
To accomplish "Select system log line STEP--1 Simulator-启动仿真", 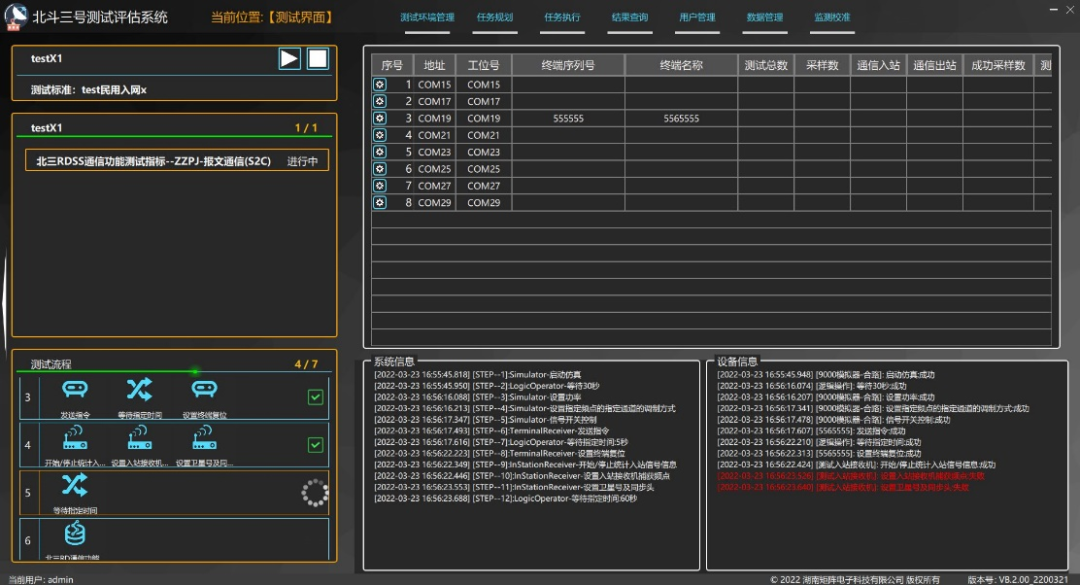I will pyautogui.click(x=477, y=375).
